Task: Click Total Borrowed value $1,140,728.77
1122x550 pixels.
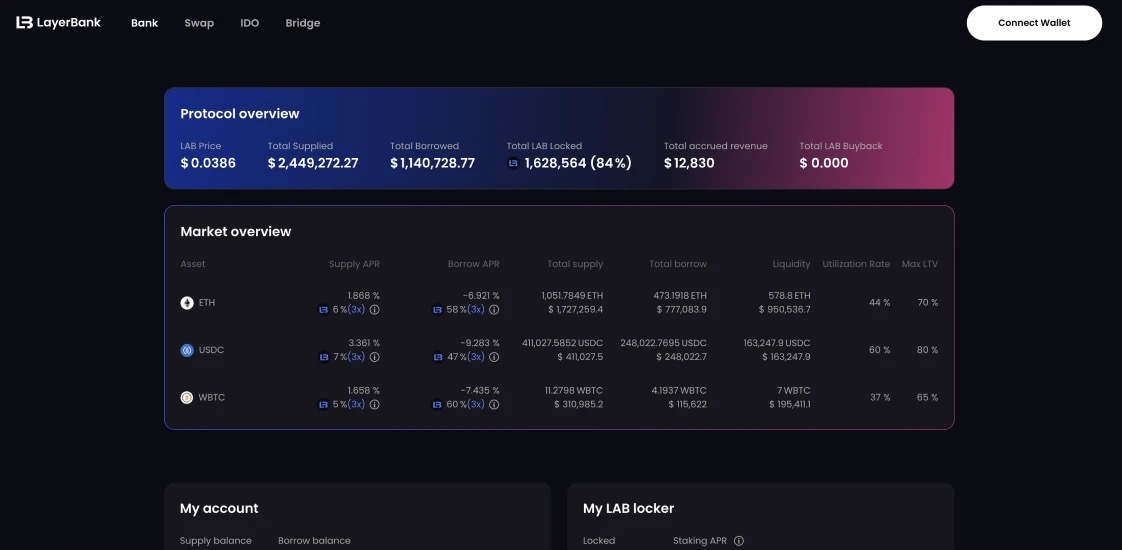Action: 432,163
